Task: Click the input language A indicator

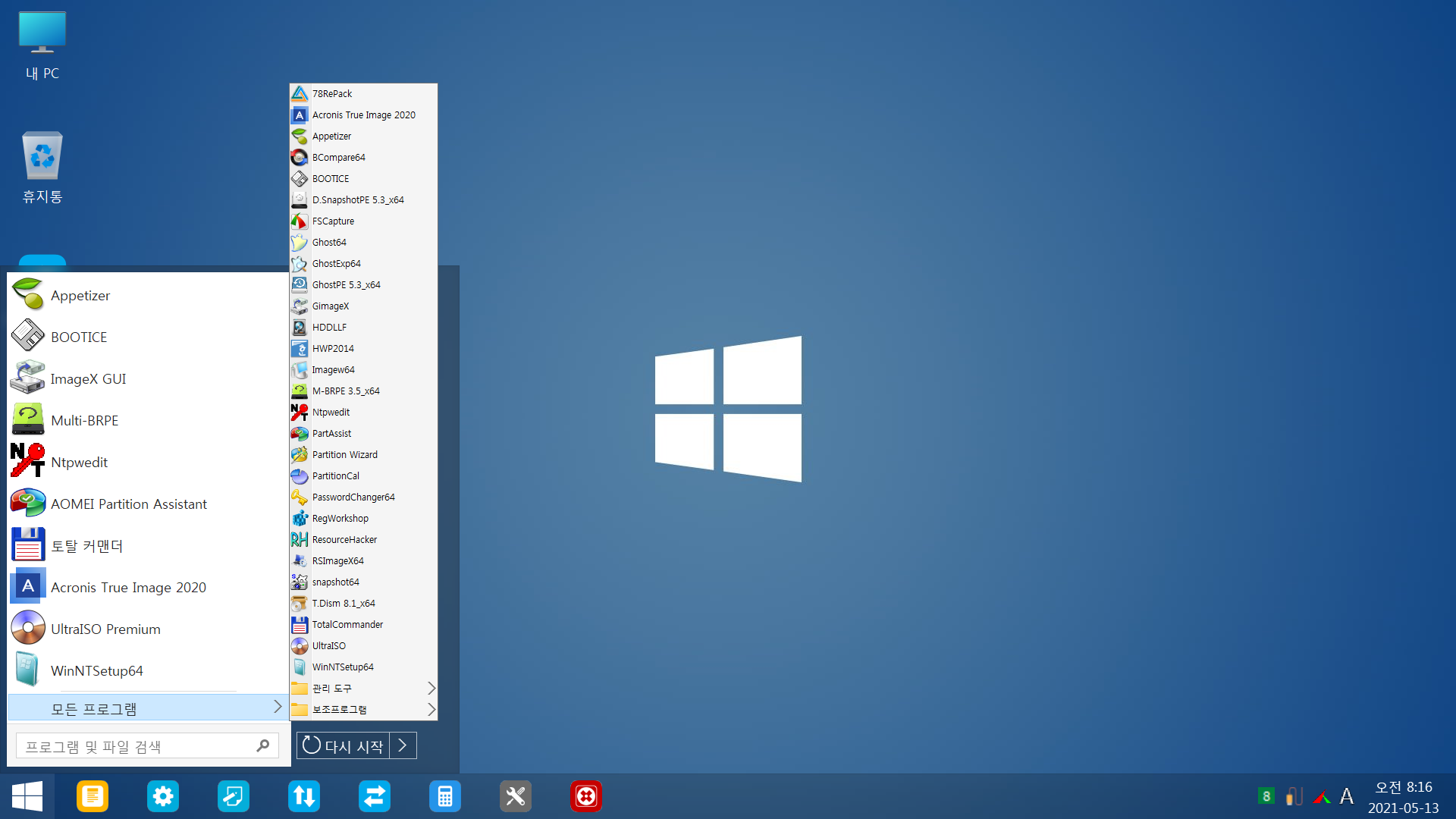Action: [x=1347, y=796]
